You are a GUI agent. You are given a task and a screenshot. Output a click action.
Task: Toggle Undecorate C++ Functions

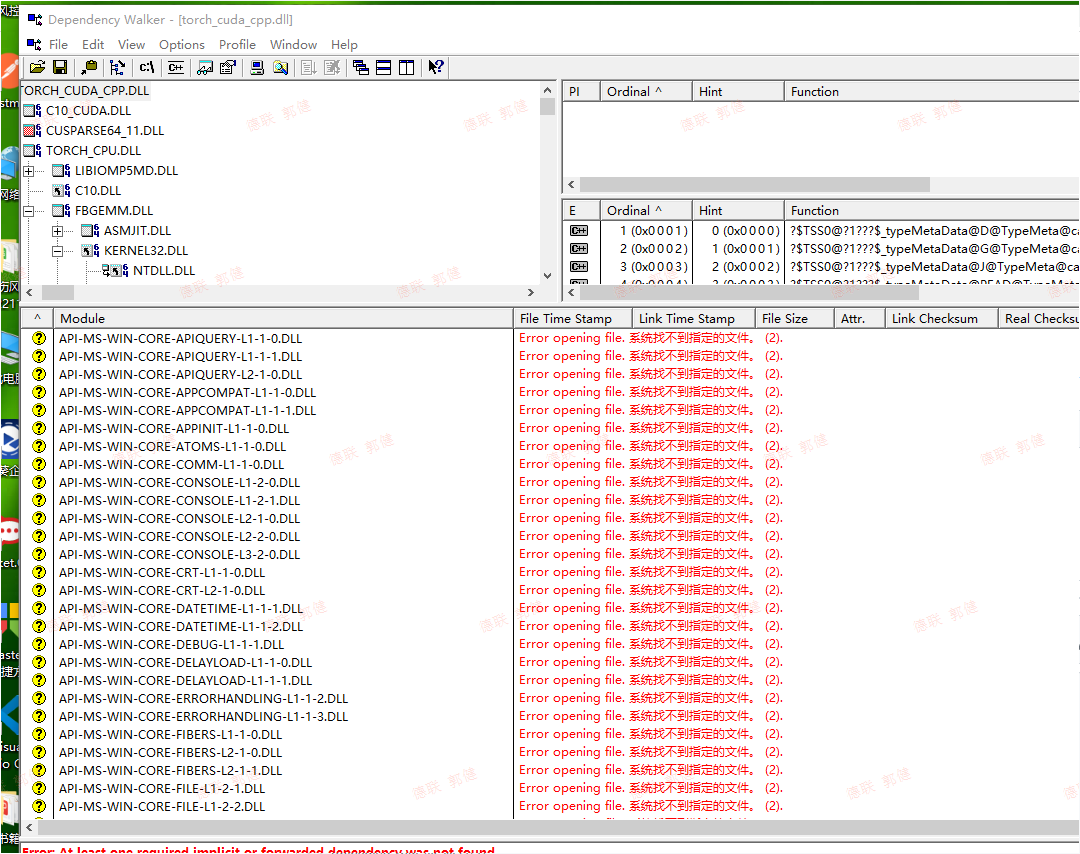(176, 67)
